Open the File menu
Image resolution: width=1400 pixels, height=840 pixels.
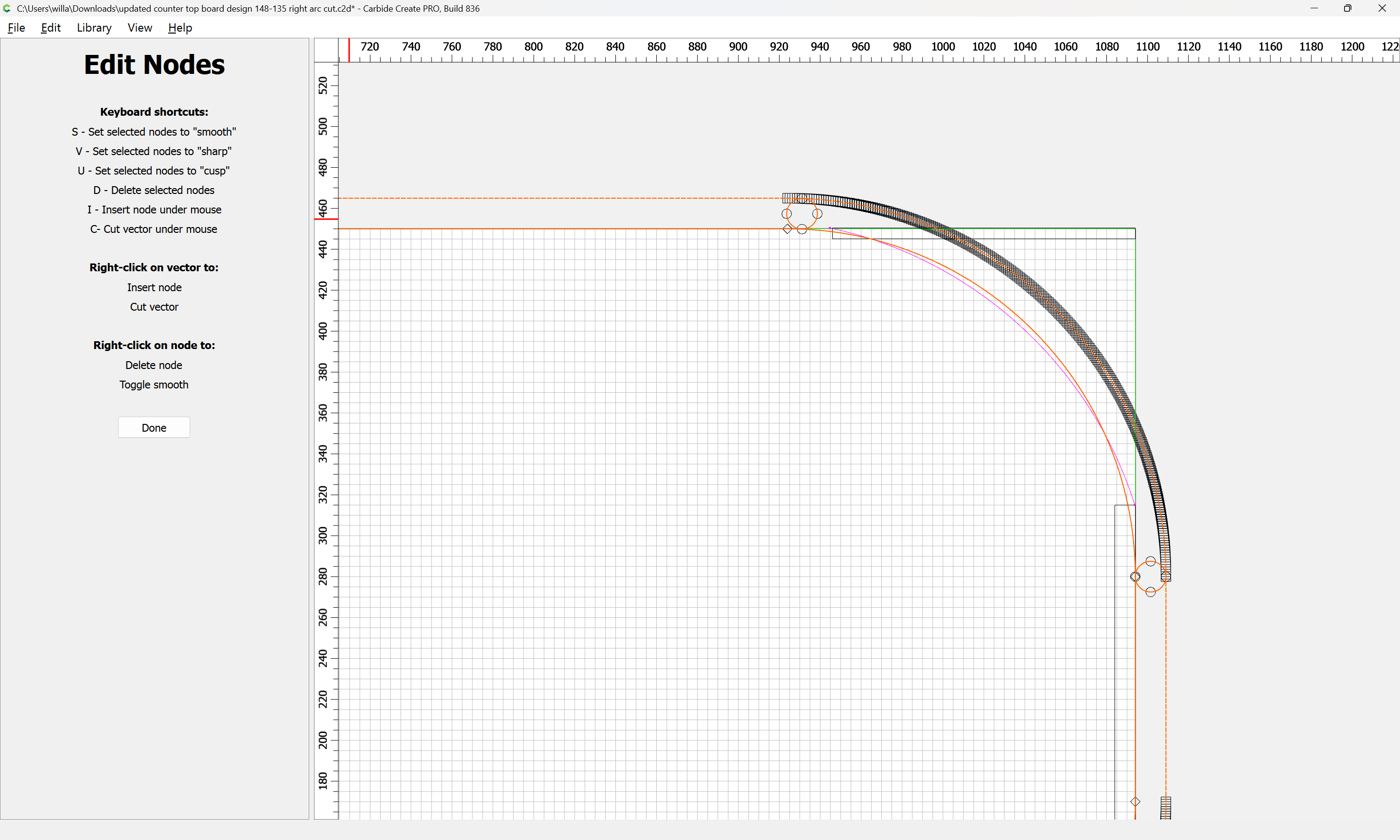(x=16, y=28)
